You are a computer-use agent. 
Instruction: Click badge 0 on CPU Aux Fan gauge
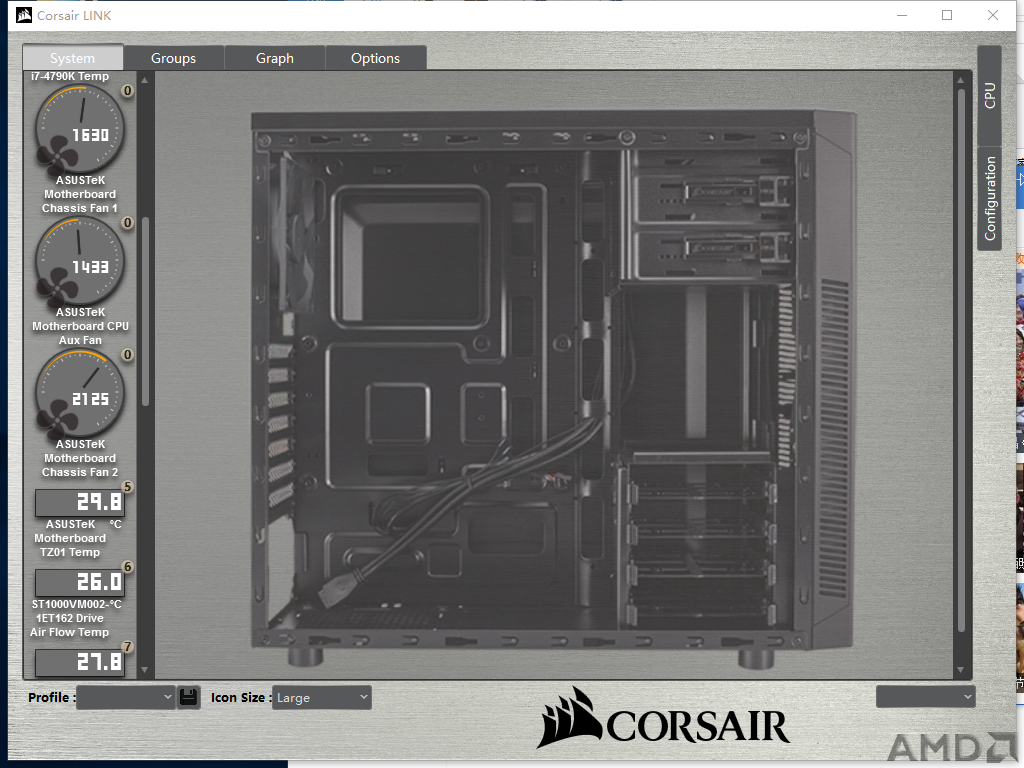point(127,223)
